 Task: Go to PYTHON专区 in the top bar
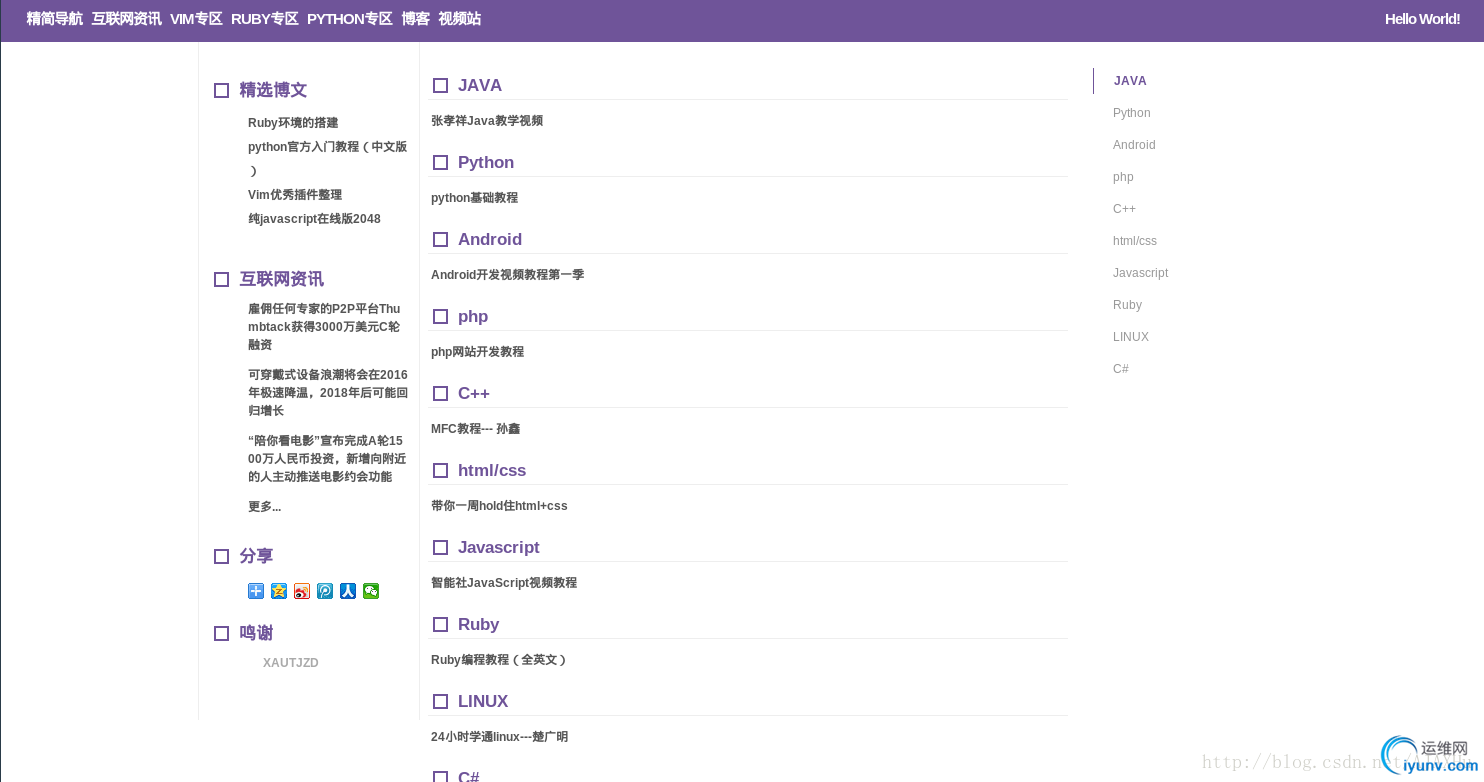coord(350,19)
